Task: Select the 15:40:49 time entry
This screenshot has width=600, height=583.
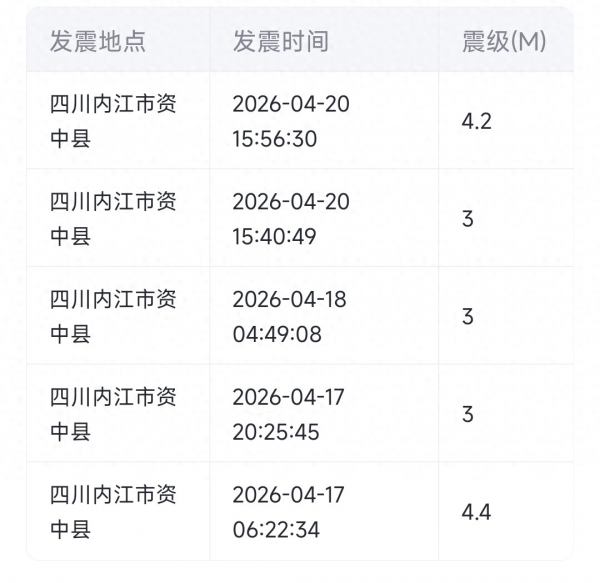Action: [274, 236]
